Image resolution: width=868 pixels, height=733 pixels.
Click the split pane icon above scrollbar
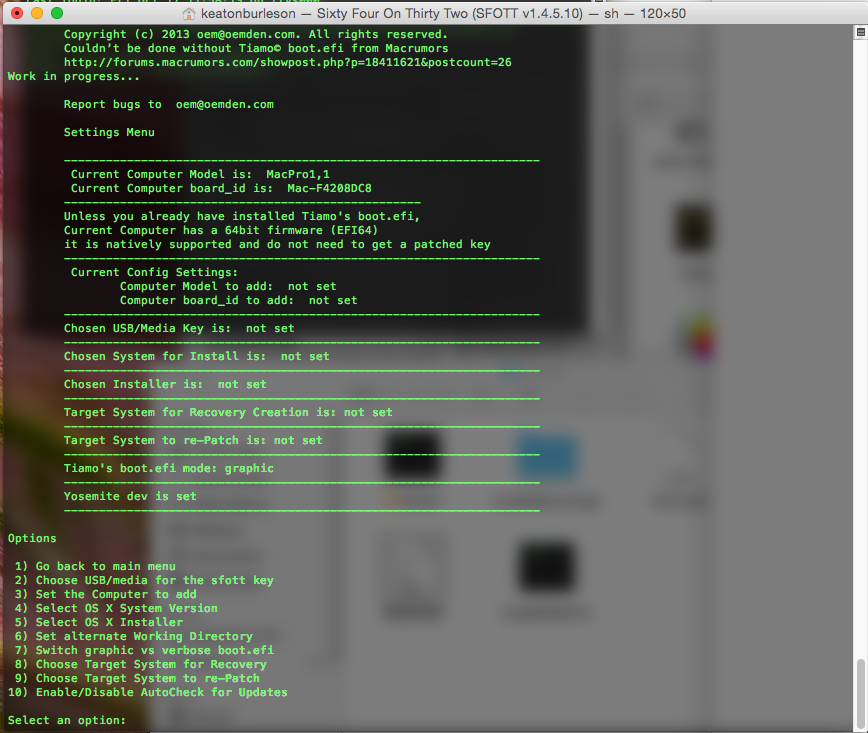(861, 32)
